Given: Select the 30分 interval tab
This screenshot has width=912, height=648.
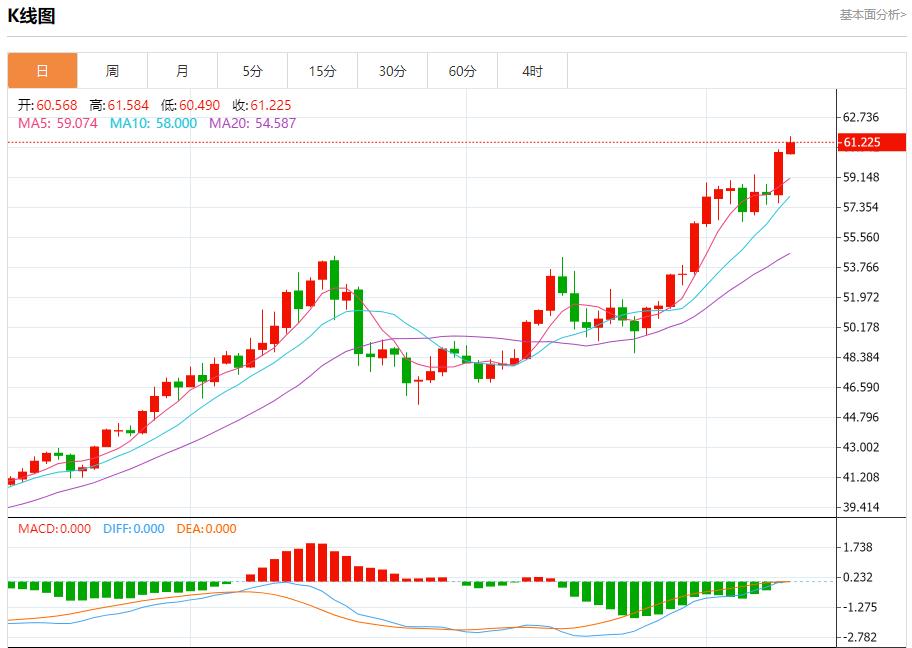Looking at the screenshot, I should [x=392, y=71].
